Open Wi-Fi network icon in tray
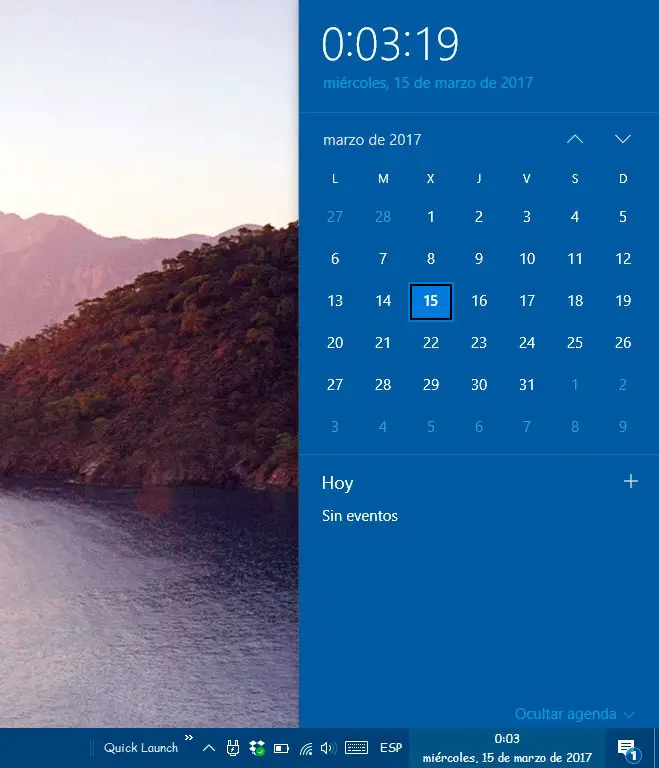Viewport: 659px width, 768px height. pos(306,748)
